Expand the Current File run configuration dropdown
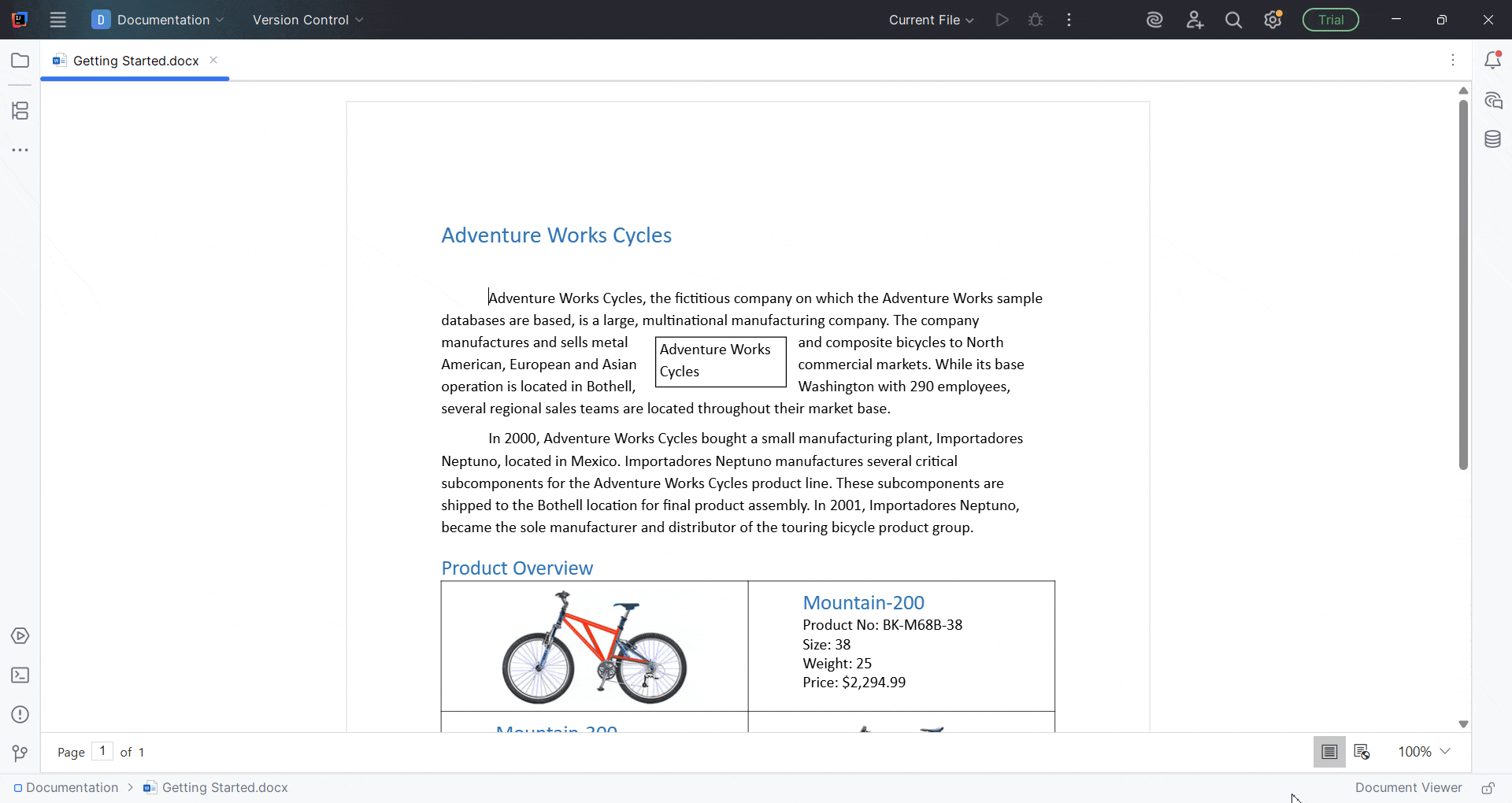Viewport: 1512px width, 803px height. tap(932, 20)
